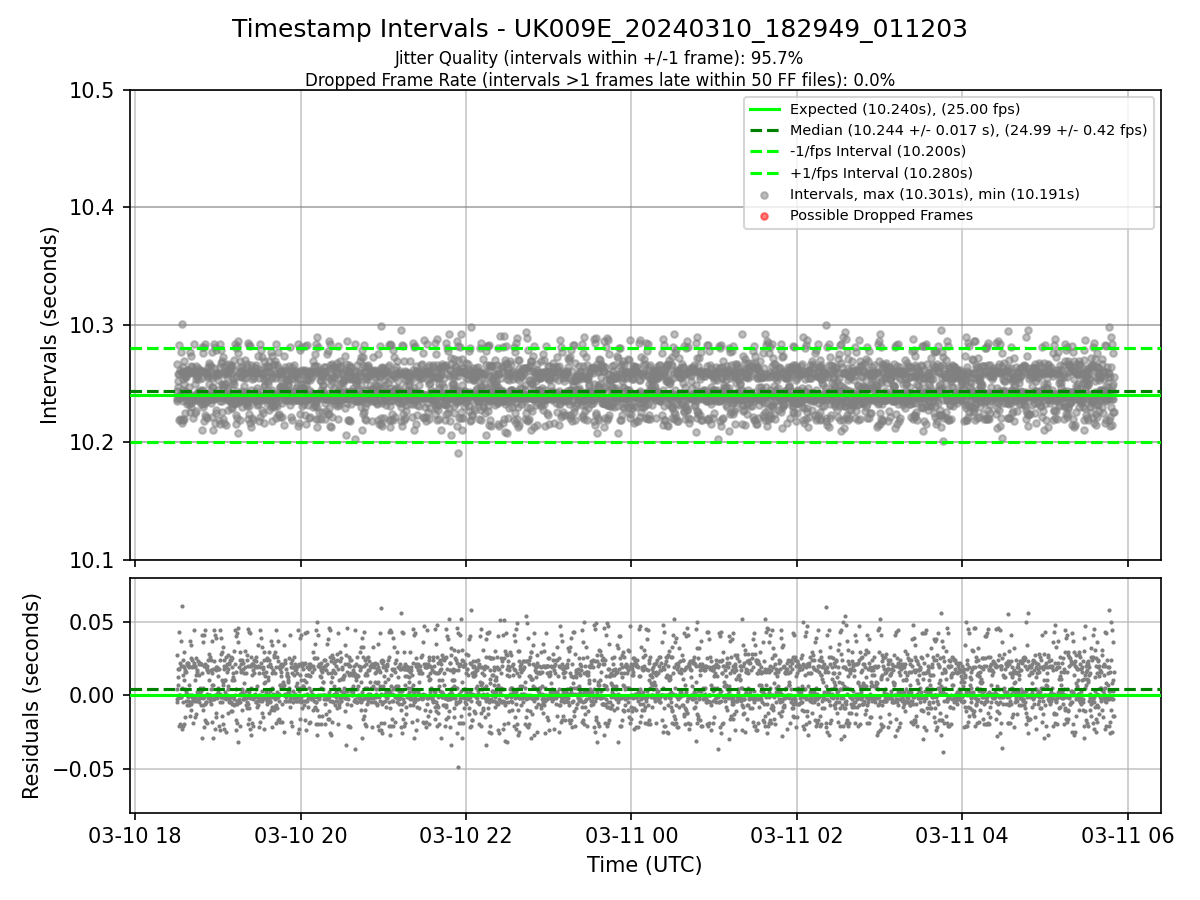Click the Dropped Frame Rate 0.0% subtitle
Screen dimensions: 1200x900
pos(600,79)
